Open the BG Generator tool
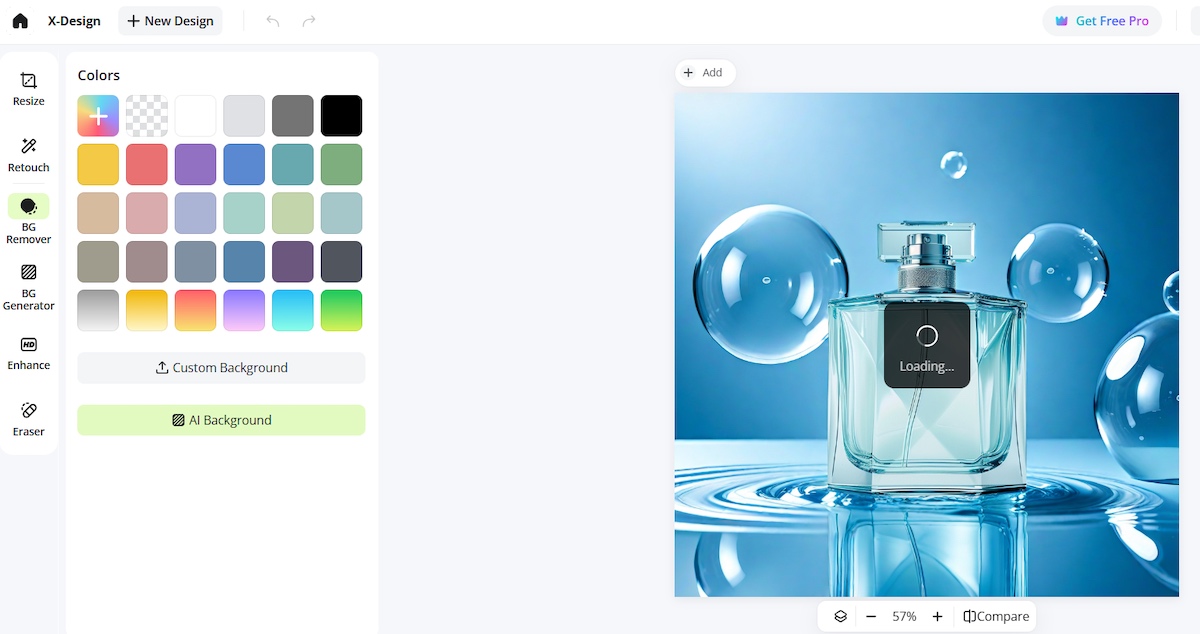1200x634 pixels. click(29, 286)
